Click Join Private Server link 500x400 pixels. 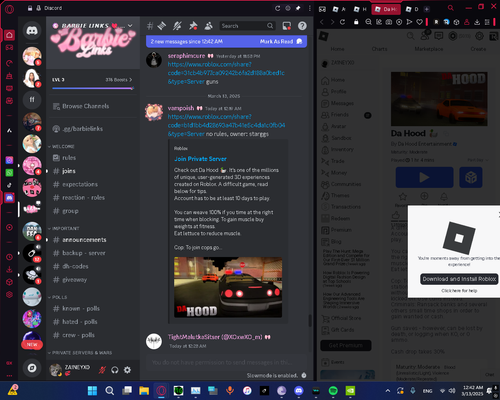(x=200, y=159)
